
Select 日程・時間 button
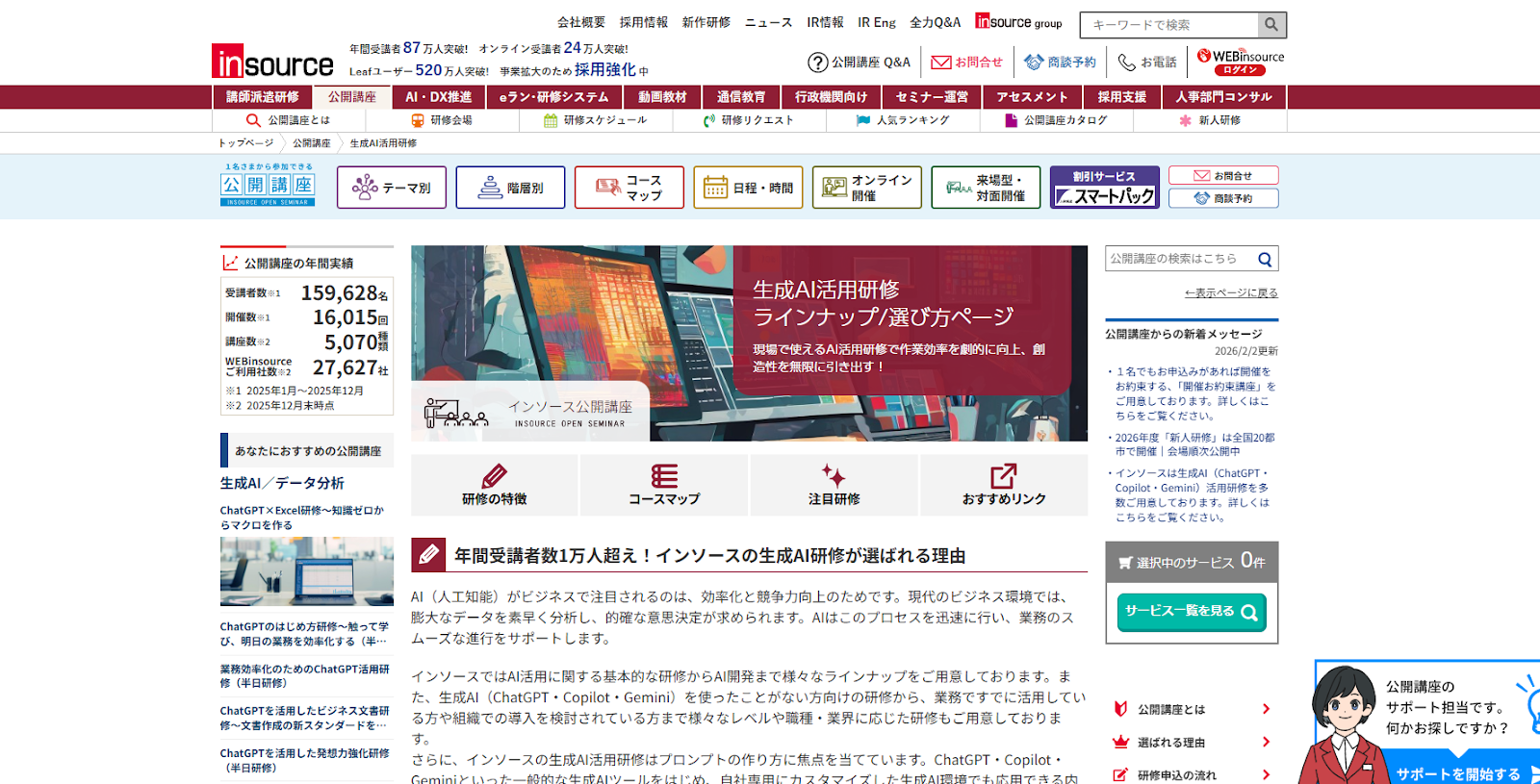pyautogui.click(x=748, y=188)
